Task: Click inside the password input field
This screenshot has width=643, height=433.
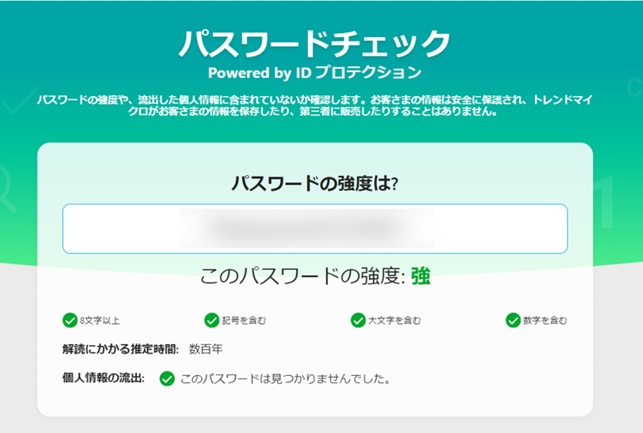Action: [315, 229]
